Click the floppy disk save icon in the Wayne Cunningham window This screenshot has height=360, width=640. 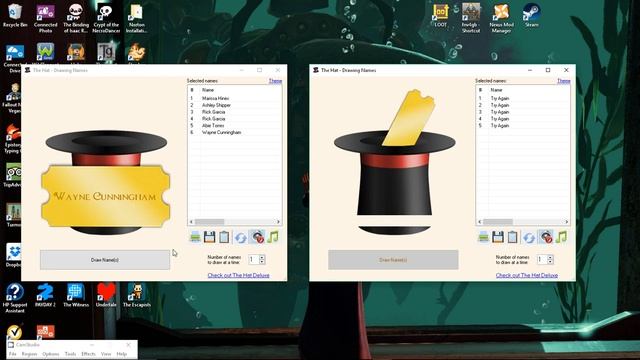209,237
